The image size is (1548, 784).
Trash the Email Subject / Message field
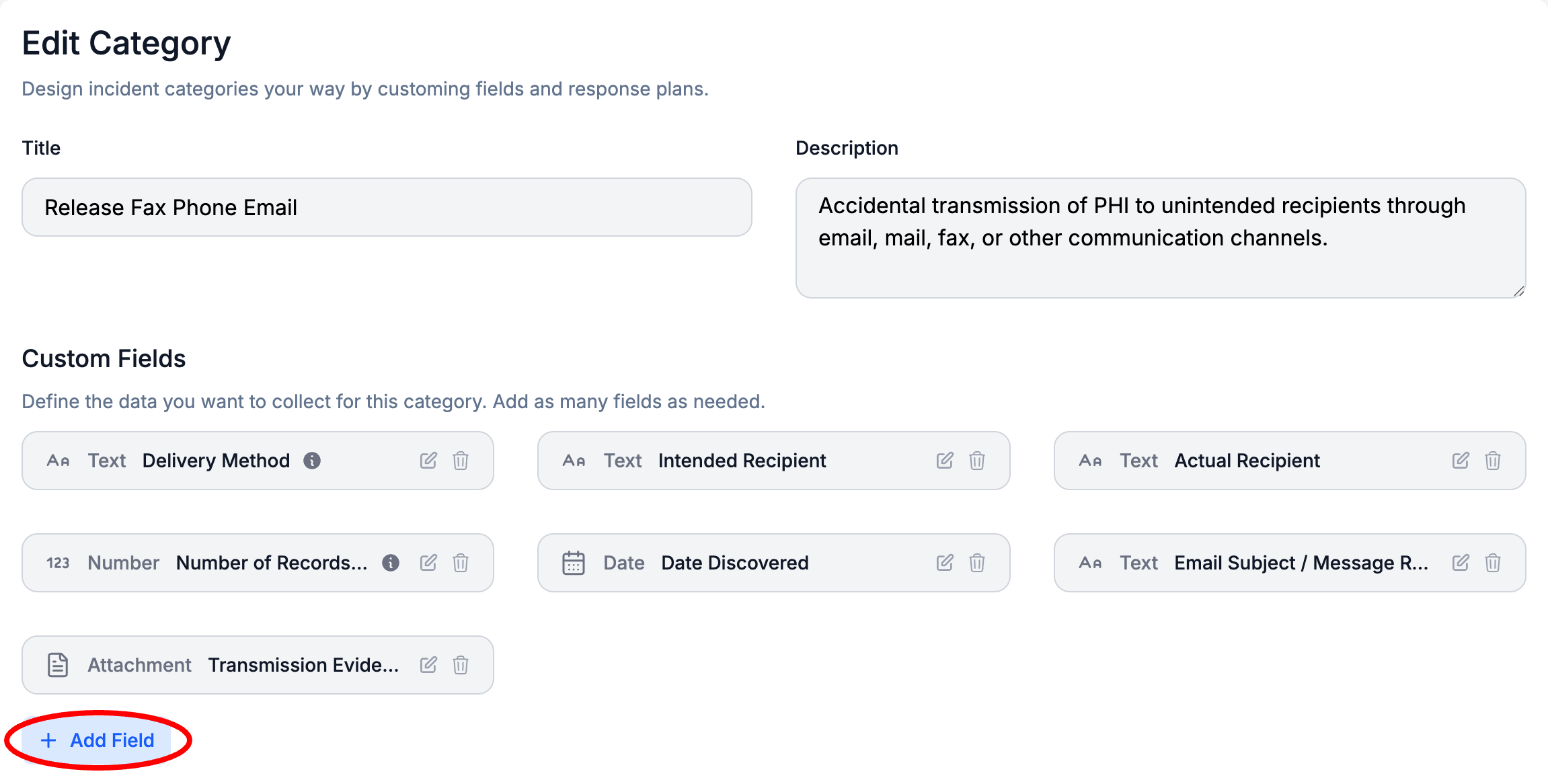tap(1493, 563)
